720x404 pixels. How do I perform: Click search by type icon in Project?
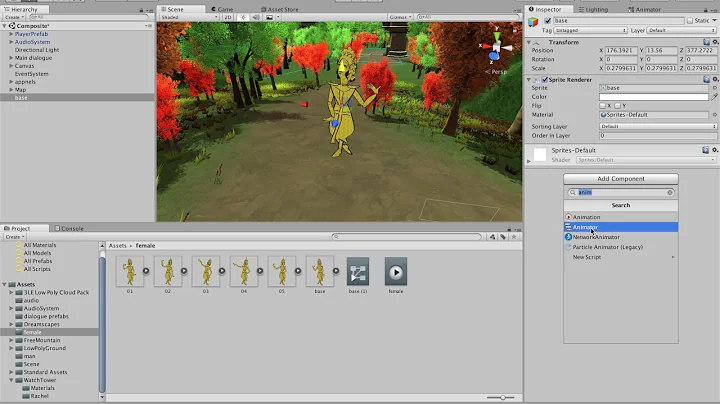click(492, 237)
